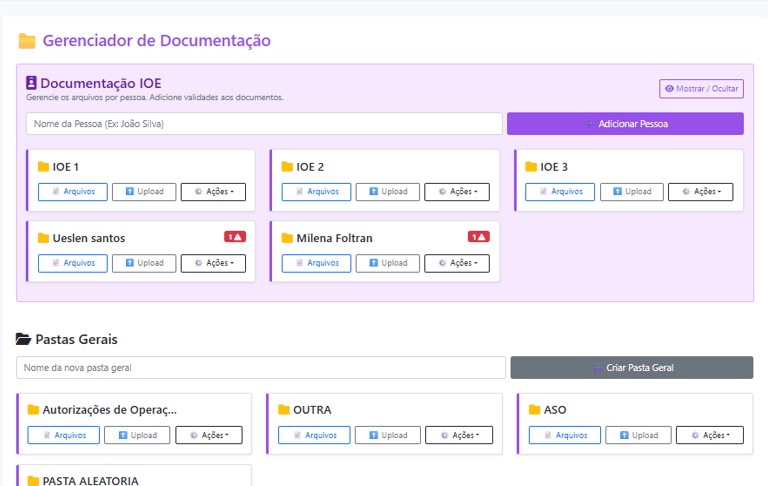The width and height of the screenshot is (768, 486).
Task: Expand the Ações dropdown for Milena Foltran
Action: [x=457, y=263]
